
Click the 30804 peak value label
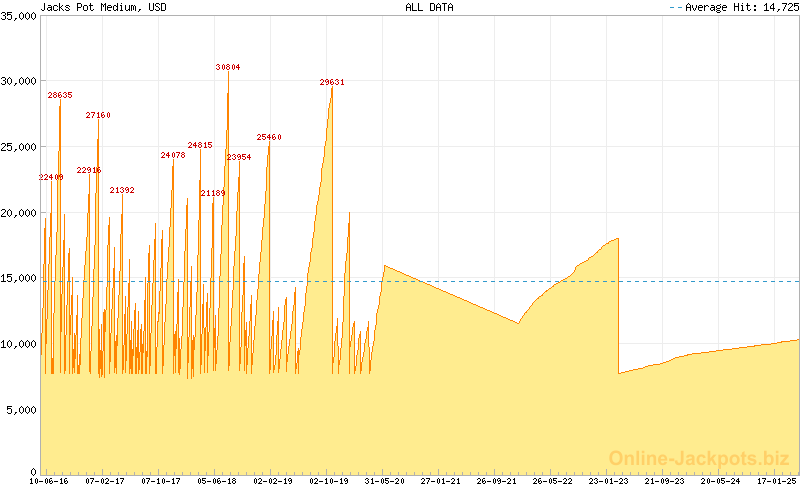pos(228,67)
